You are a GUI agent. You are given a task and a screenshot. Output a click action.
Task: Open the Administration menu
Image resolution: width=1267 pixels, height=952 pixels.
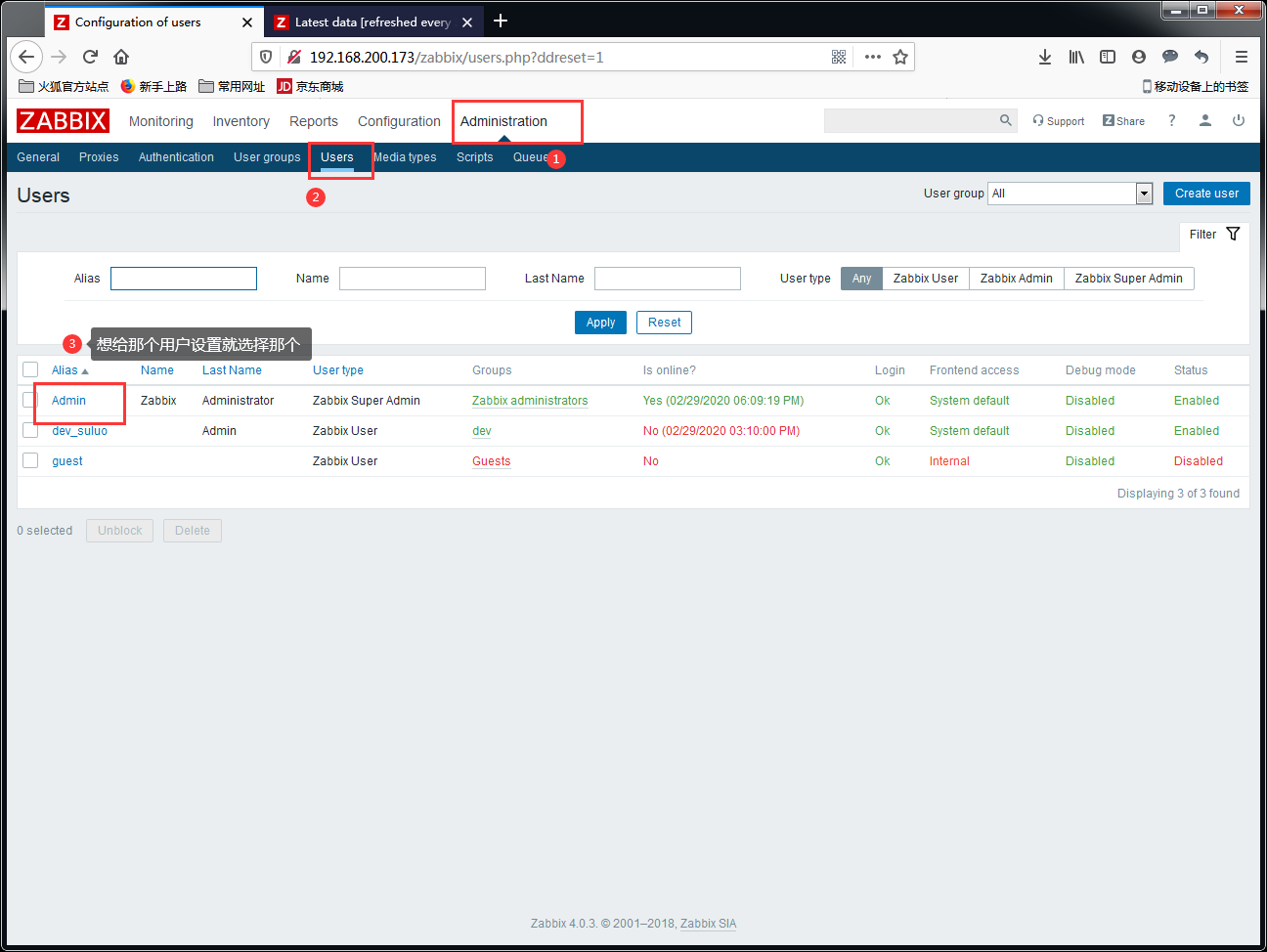[x=503, y=121]
